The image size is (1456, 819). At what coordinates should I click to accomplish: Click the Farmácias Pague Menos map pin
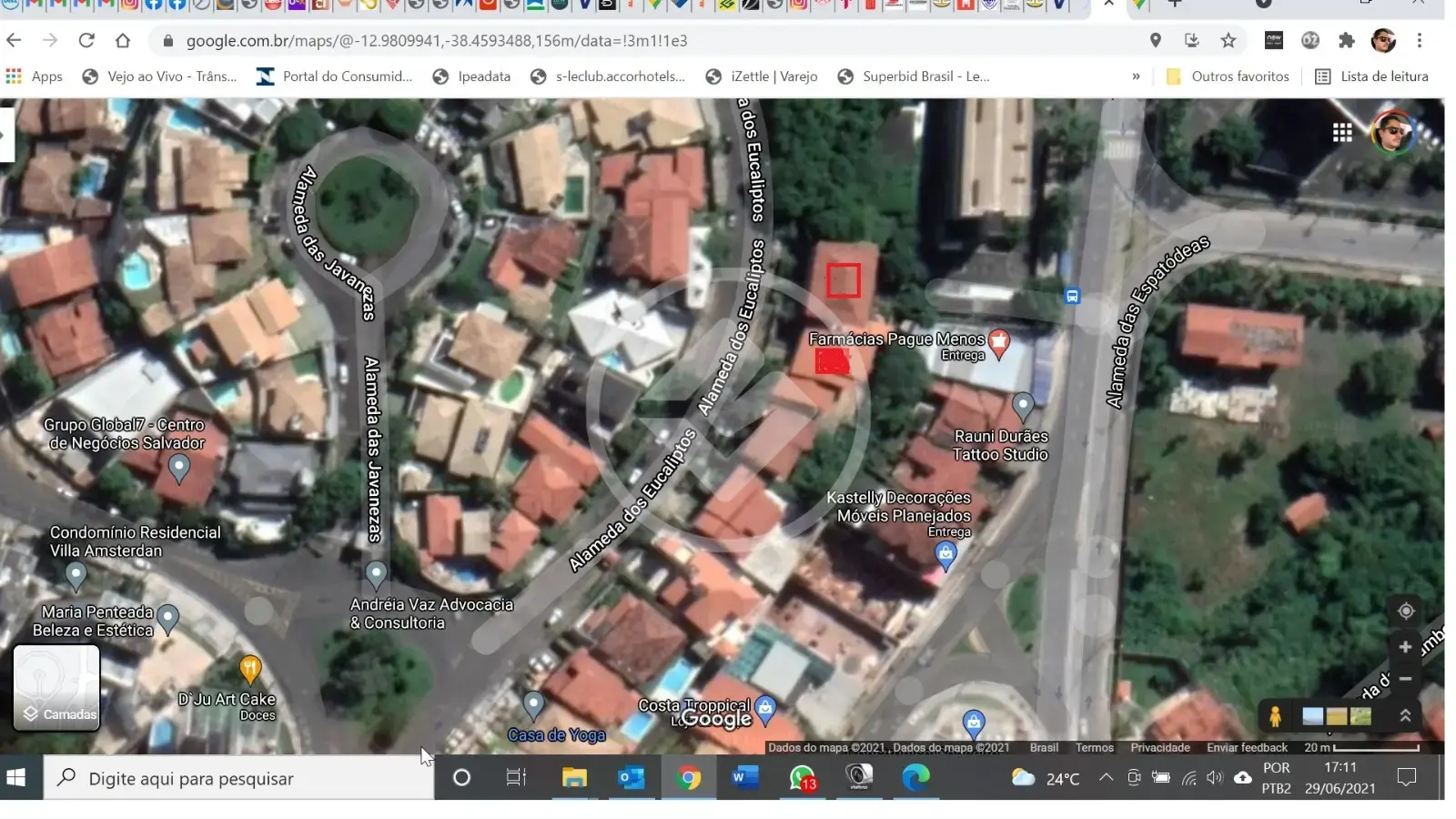click(999, 343)
